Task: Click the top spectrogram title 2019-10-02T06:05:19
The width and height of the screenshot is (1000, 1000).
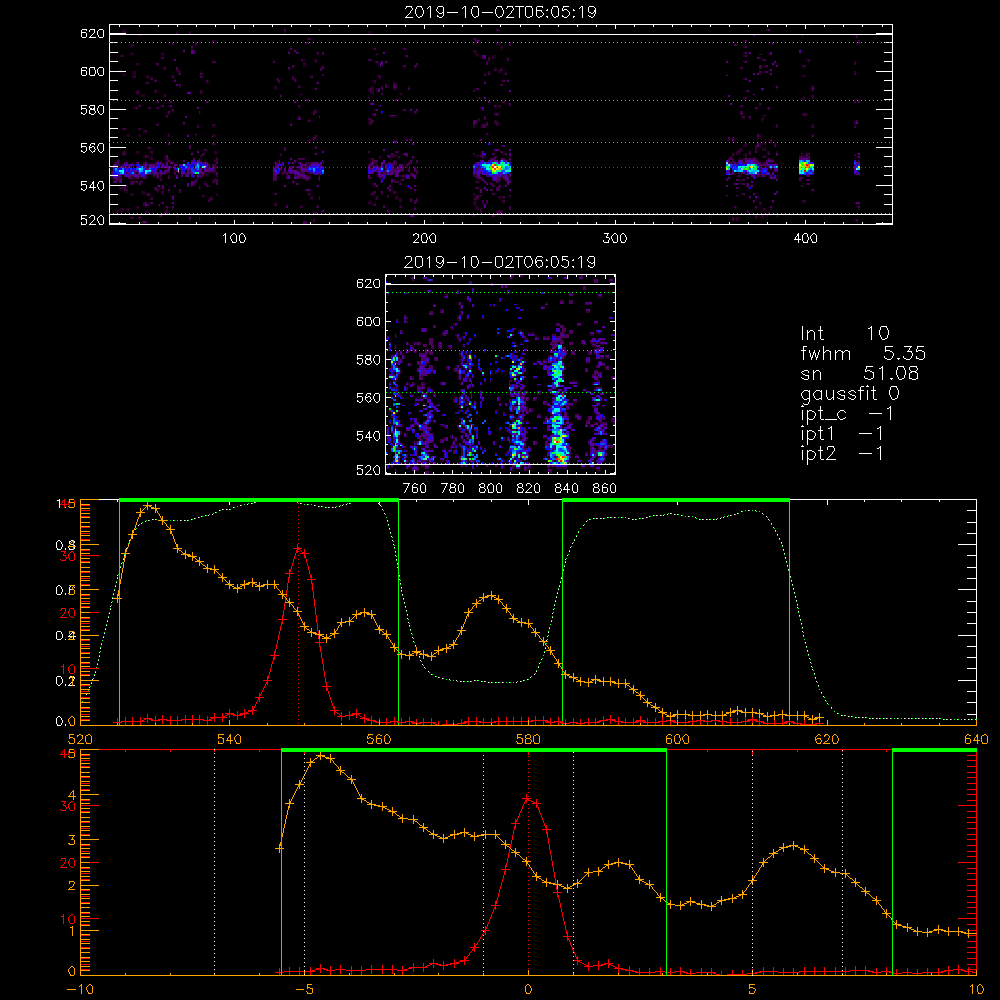Action: click(500, 12)
